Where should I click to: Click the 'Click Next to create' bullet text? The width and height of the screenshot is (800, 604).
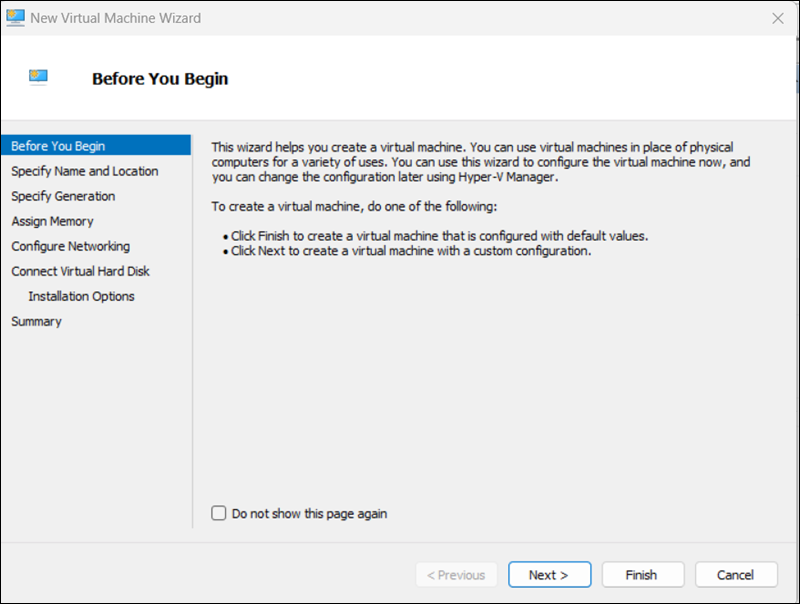coord(411,251)
